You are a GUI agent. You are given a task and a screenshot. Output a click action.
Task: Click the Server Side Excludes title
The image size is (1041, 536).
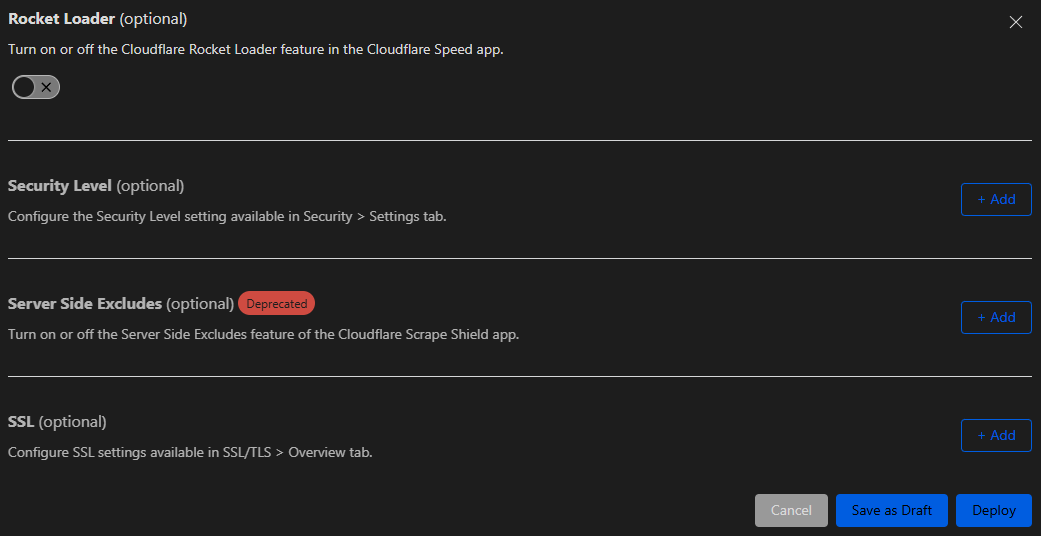pos(85,303)
